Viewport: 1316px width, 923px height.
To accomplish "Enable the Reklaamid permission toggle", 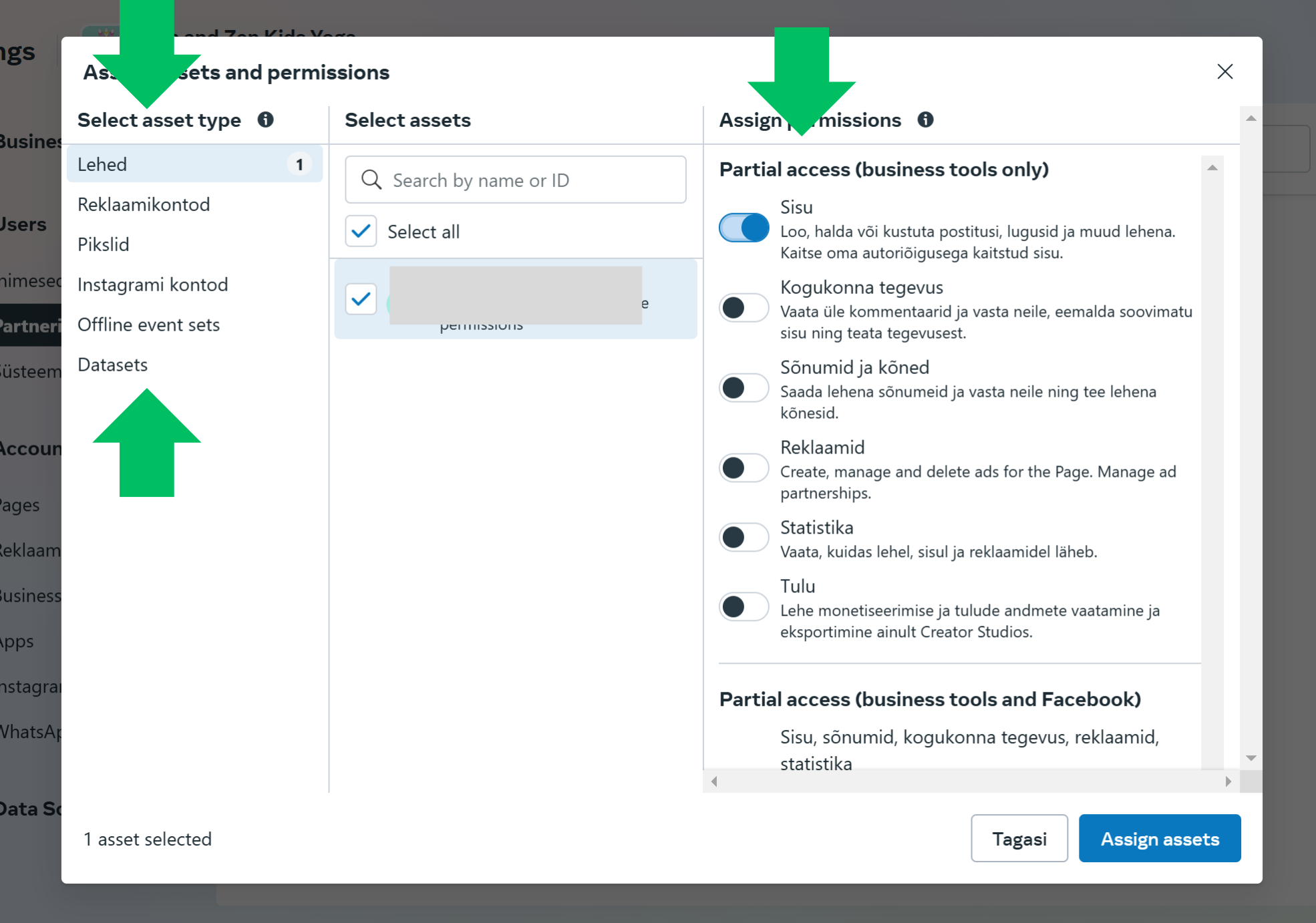I will point(744,468).
